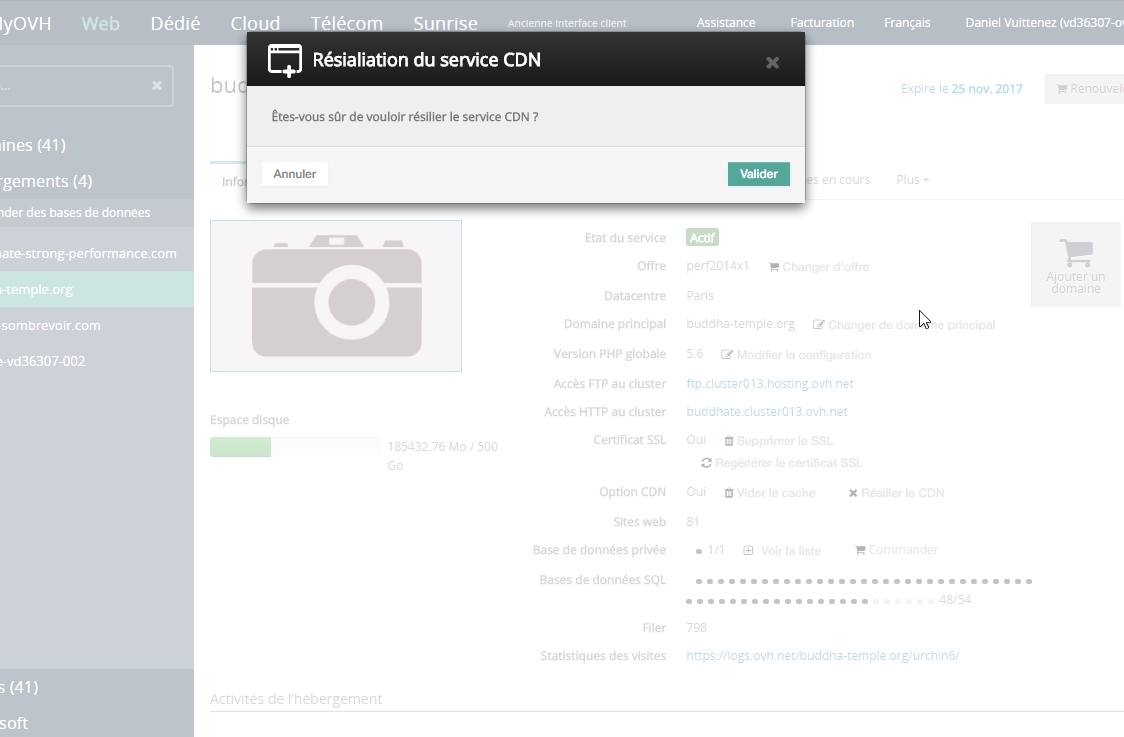Open the Télécom top menu

[347, 24]
